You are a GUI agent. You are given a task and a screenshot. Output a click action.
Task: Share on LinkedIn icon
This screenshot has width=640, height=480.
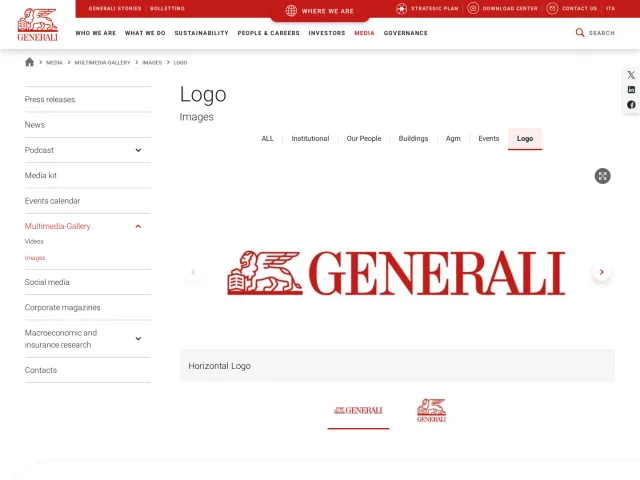coord(631,90)
